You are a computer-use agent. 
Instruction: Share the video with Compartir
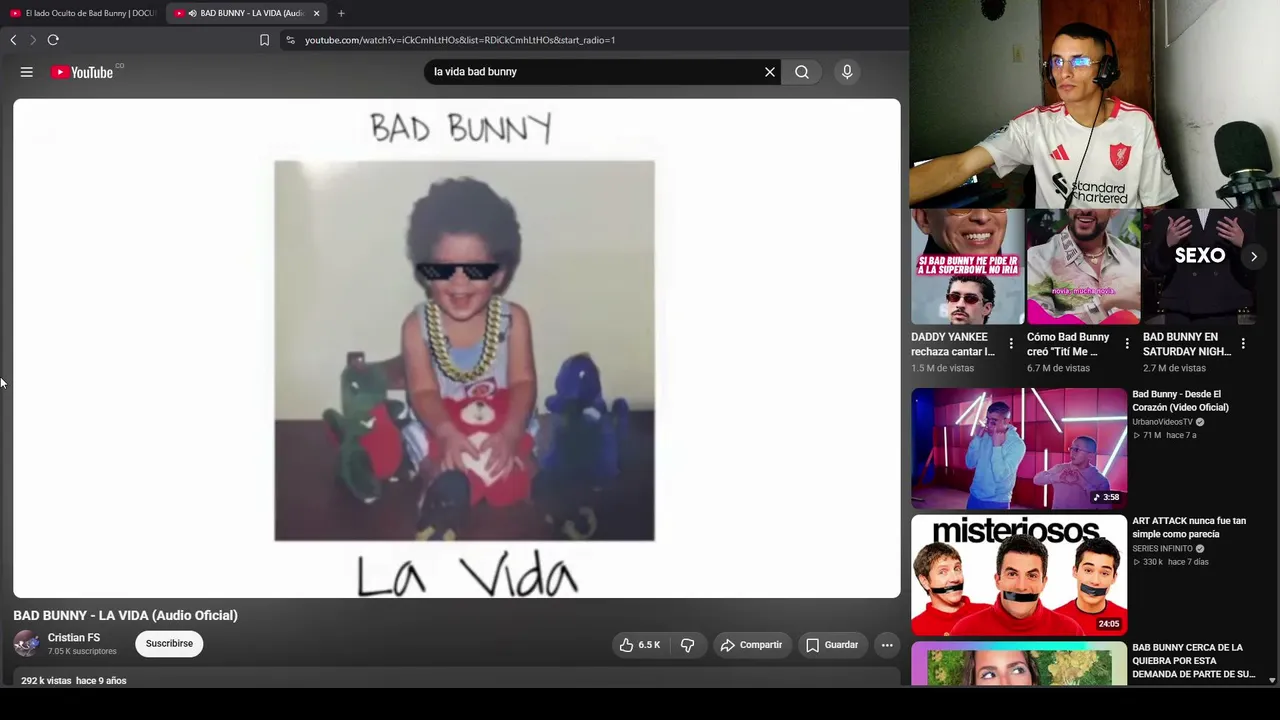(x=751, y=645)
